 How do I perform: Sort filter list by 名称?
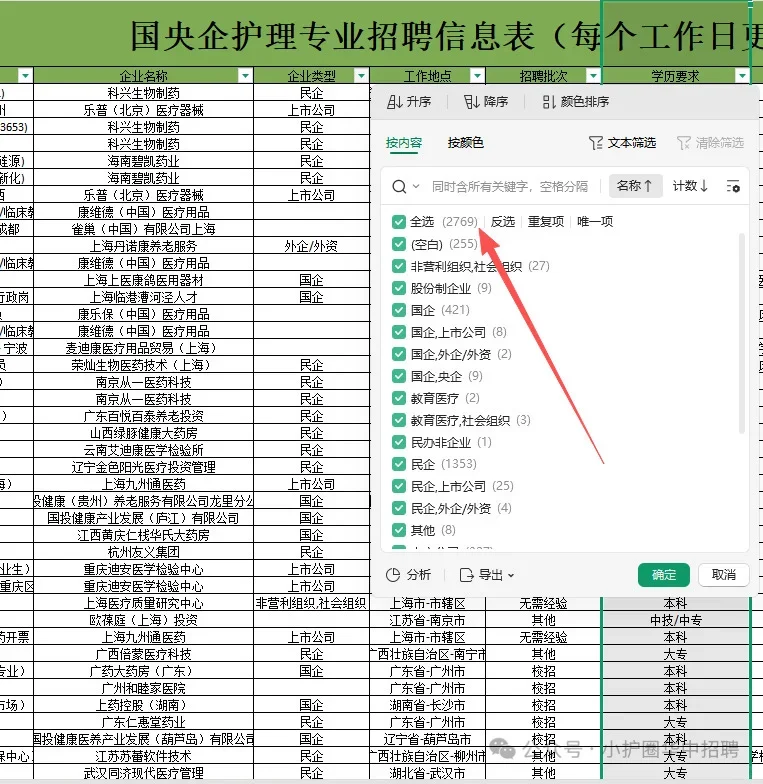(635, 186)
